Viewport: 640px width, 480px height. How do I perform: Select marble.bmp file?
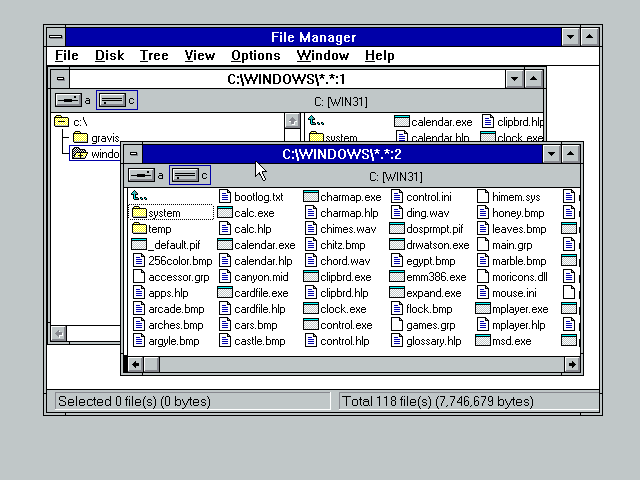click(512, 261)
